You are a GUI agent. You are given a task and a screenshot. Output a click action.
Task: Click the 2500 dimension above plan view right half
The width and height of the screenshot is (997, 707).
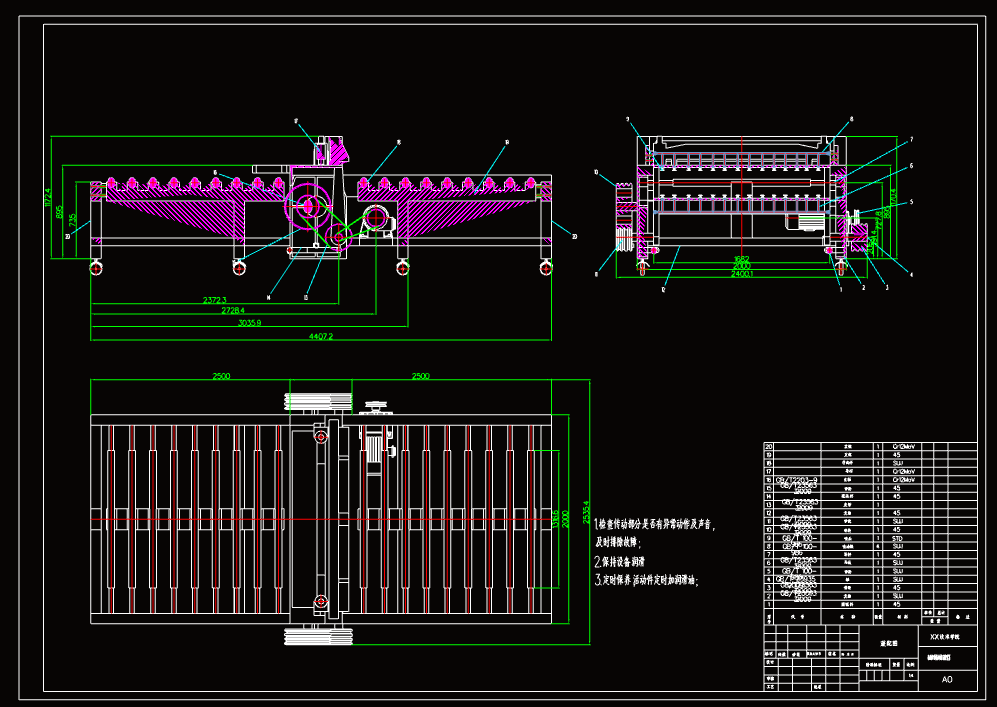click(x=420, y=376)
